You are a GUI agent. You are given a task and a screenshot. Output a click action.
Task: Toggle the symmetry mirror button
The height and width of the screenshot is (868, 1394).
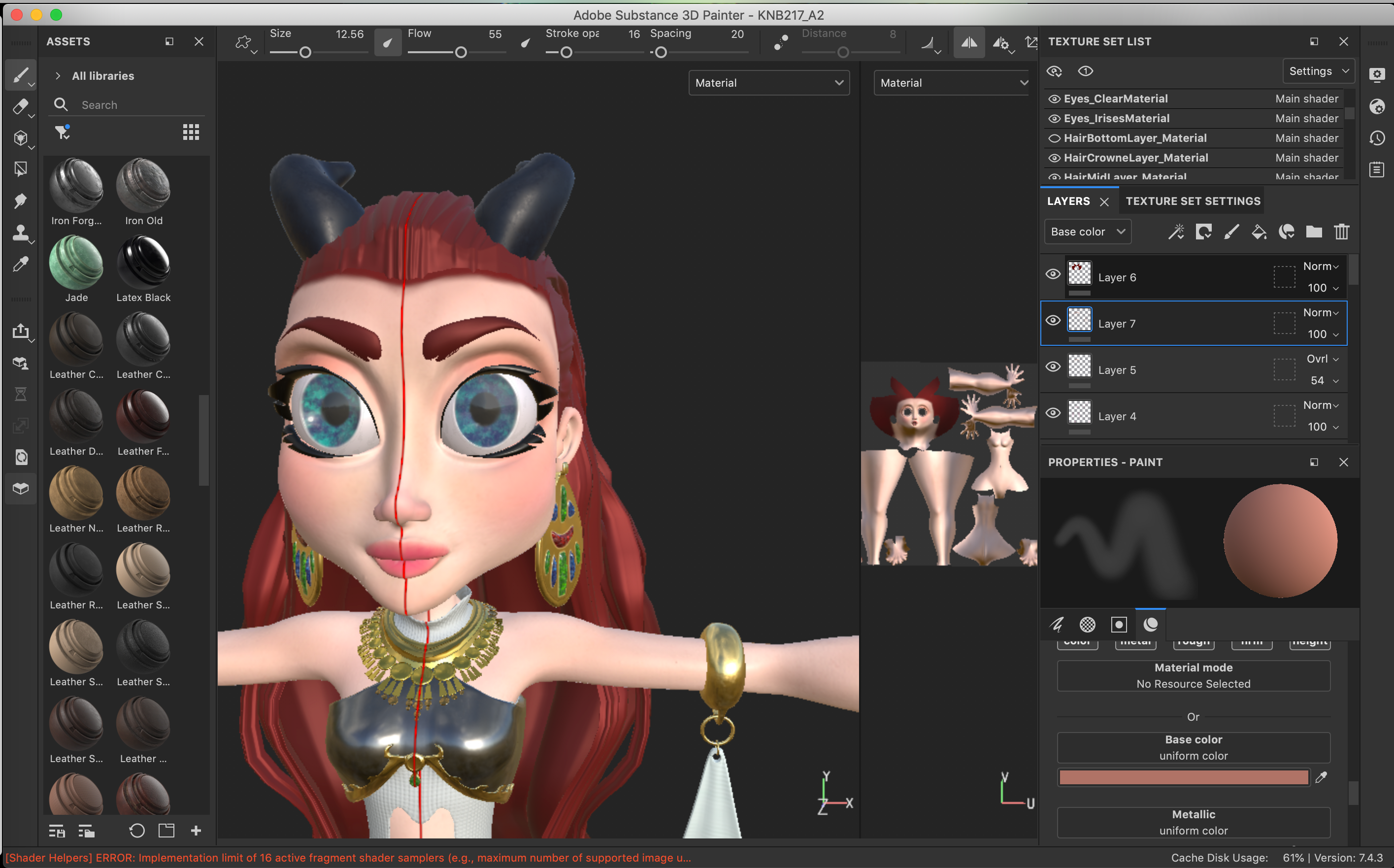[x=969, y=42]
